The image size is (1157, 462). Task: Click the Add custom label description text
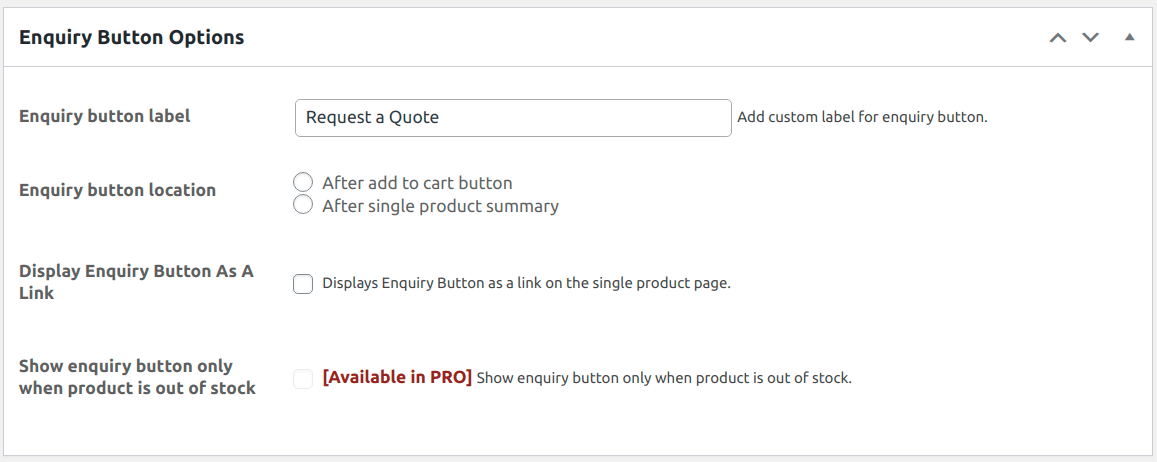(x=862, y=118)
